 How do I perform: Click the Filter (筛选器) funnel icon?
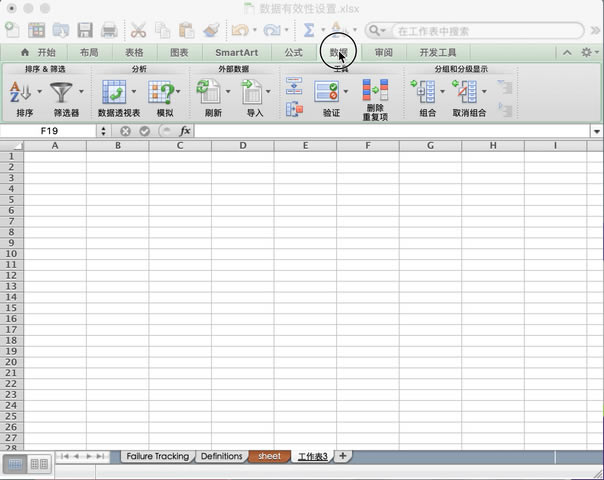[x=62, y=93]
